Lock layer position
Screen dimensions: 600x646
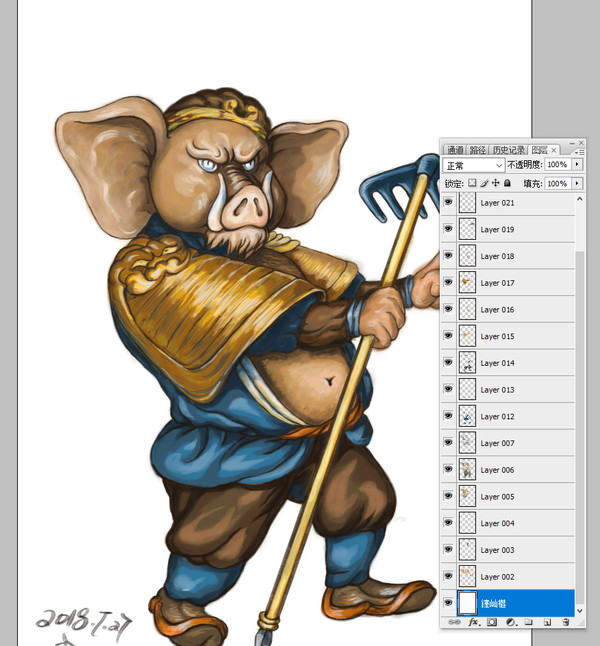pyautogui.click(x=495, y=183)
